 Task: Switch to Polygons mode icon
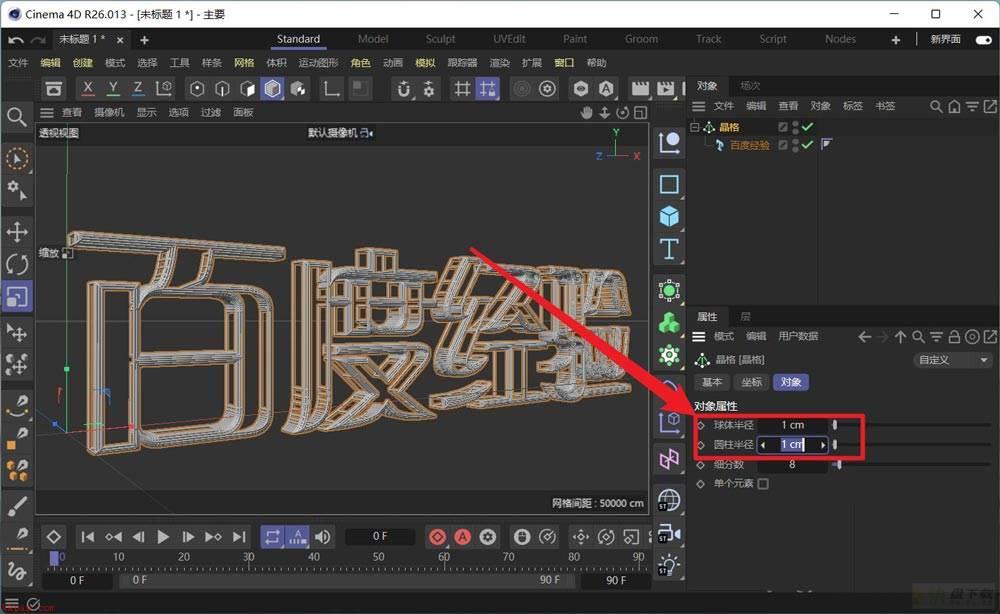(247, 89)
